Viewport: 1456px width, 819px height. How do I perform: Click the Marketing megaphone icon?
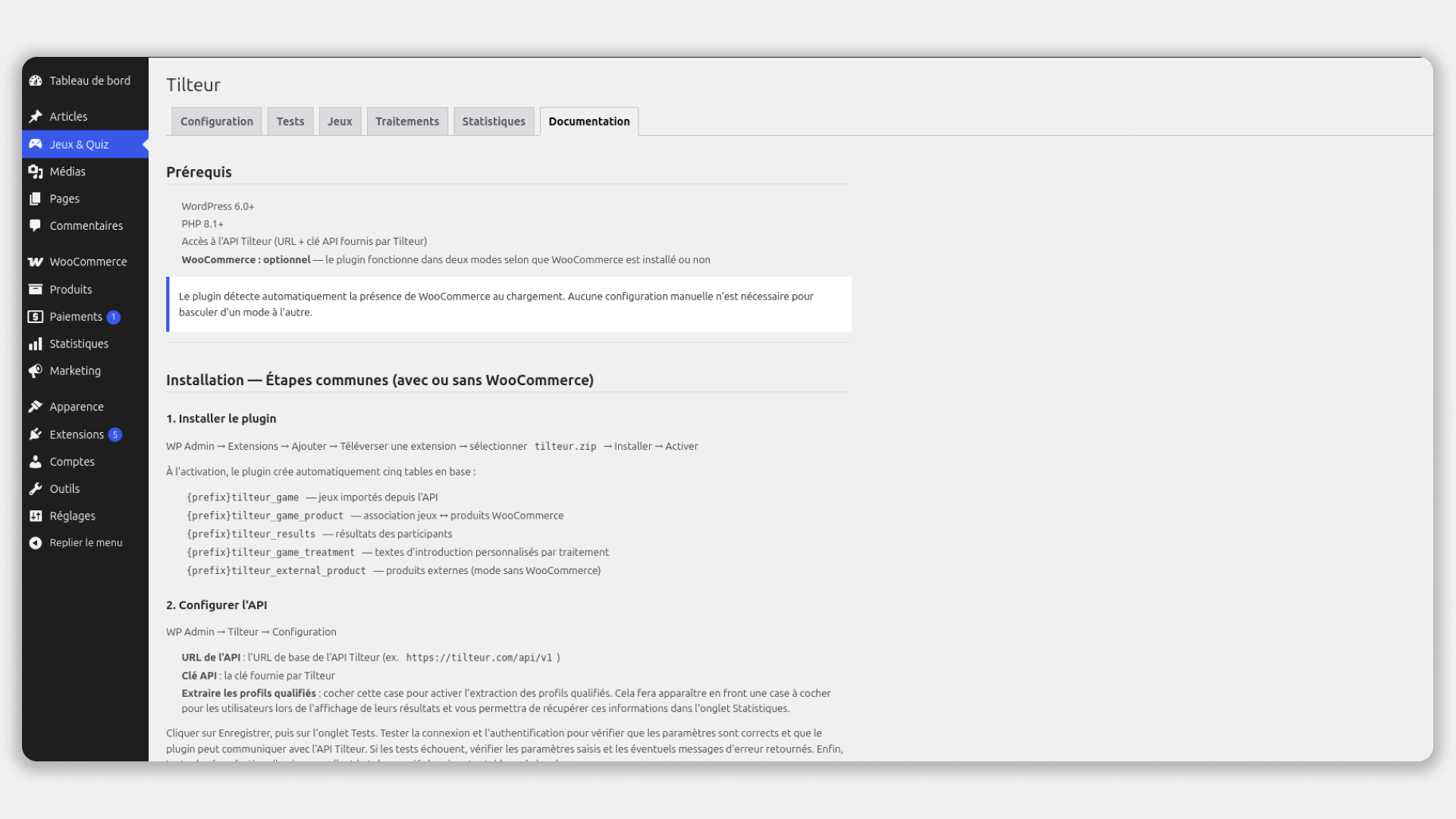tap(36, 371)
